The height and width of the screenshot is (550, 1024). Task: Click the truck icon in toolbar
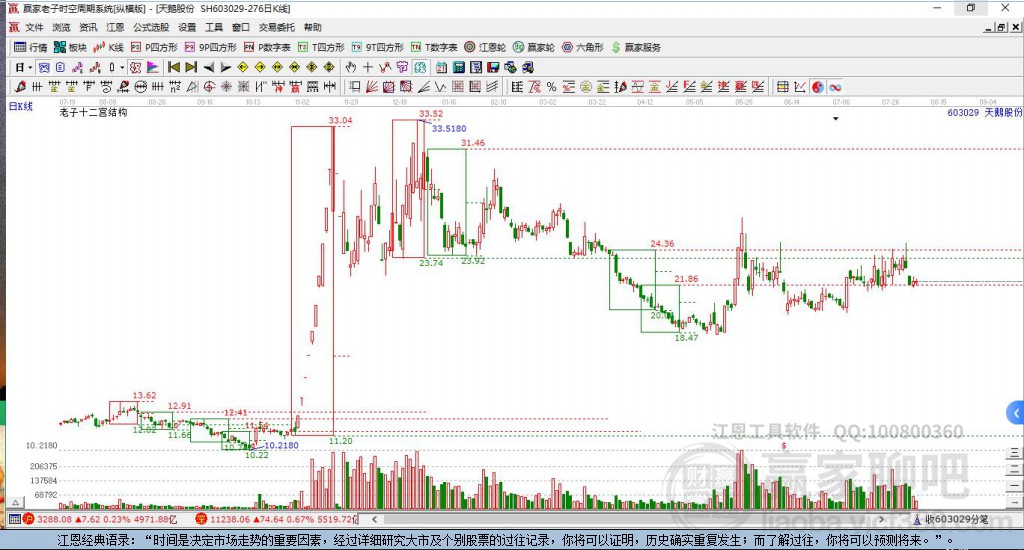[x=527, y=67]
